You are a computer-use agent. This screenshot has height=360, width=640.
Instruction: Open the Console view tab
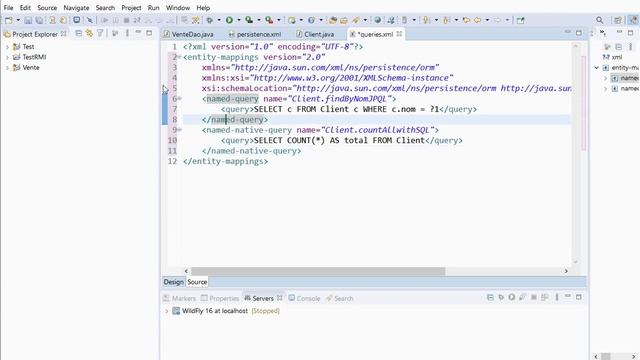[304, 298]
